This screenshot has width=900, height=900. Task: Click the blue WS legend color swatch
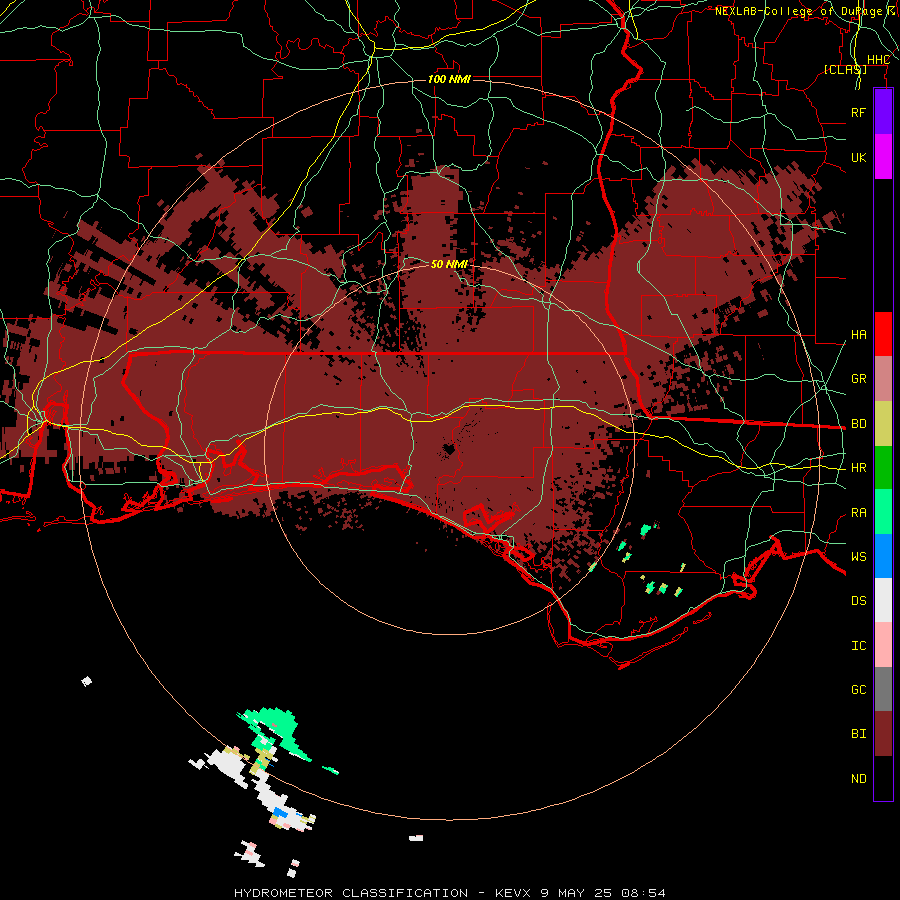point(883,556)
